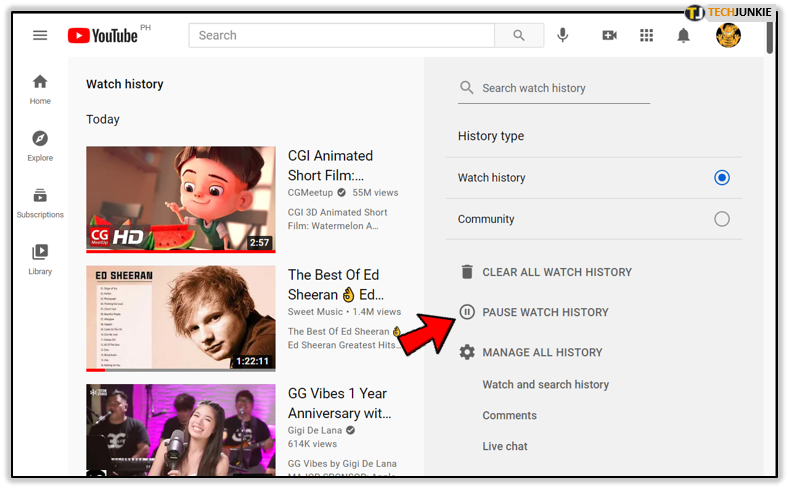The width and height of the screenshot is (789, 489).
Task: Open Sweet Music channel link
Action: click(315, 312)
